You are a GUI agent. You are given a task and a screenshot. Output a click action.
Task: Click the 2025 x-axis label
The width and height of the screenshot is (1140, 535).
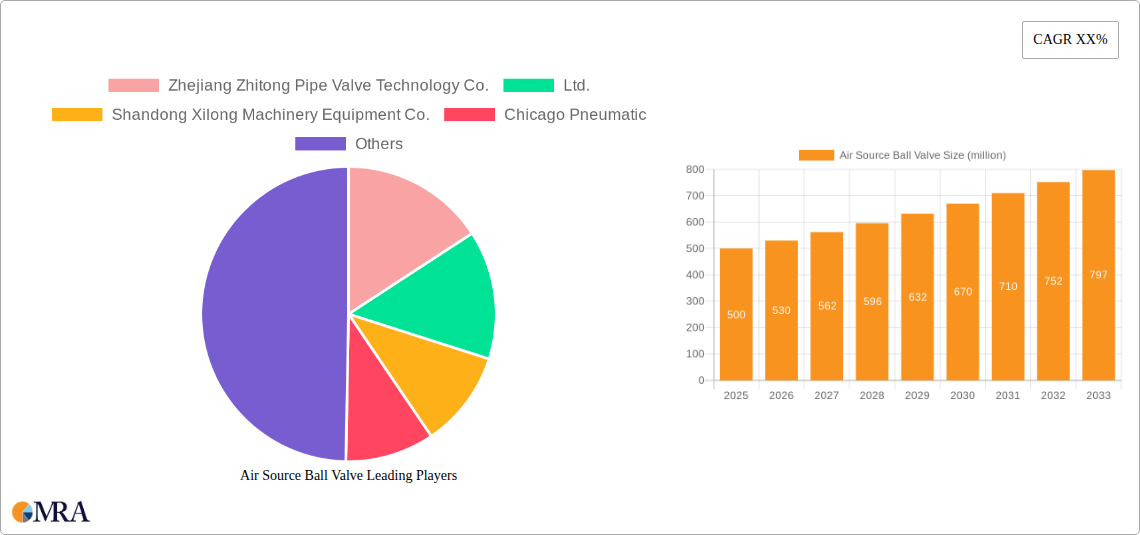point(736,395)
